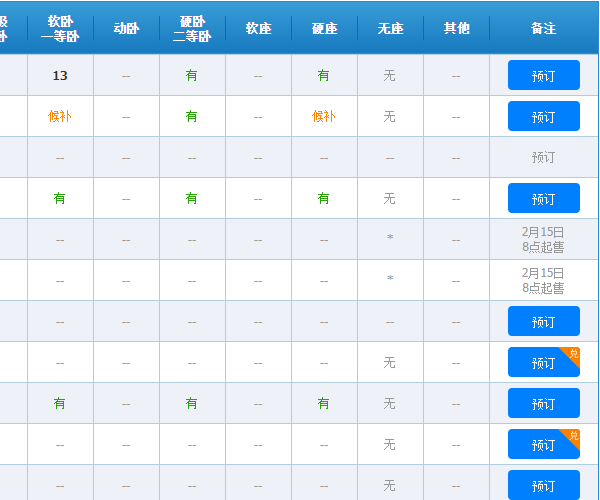The image size is (600, 500).
Task: Select the 13 tickets cell under 软卧
Action: (60, 76)
